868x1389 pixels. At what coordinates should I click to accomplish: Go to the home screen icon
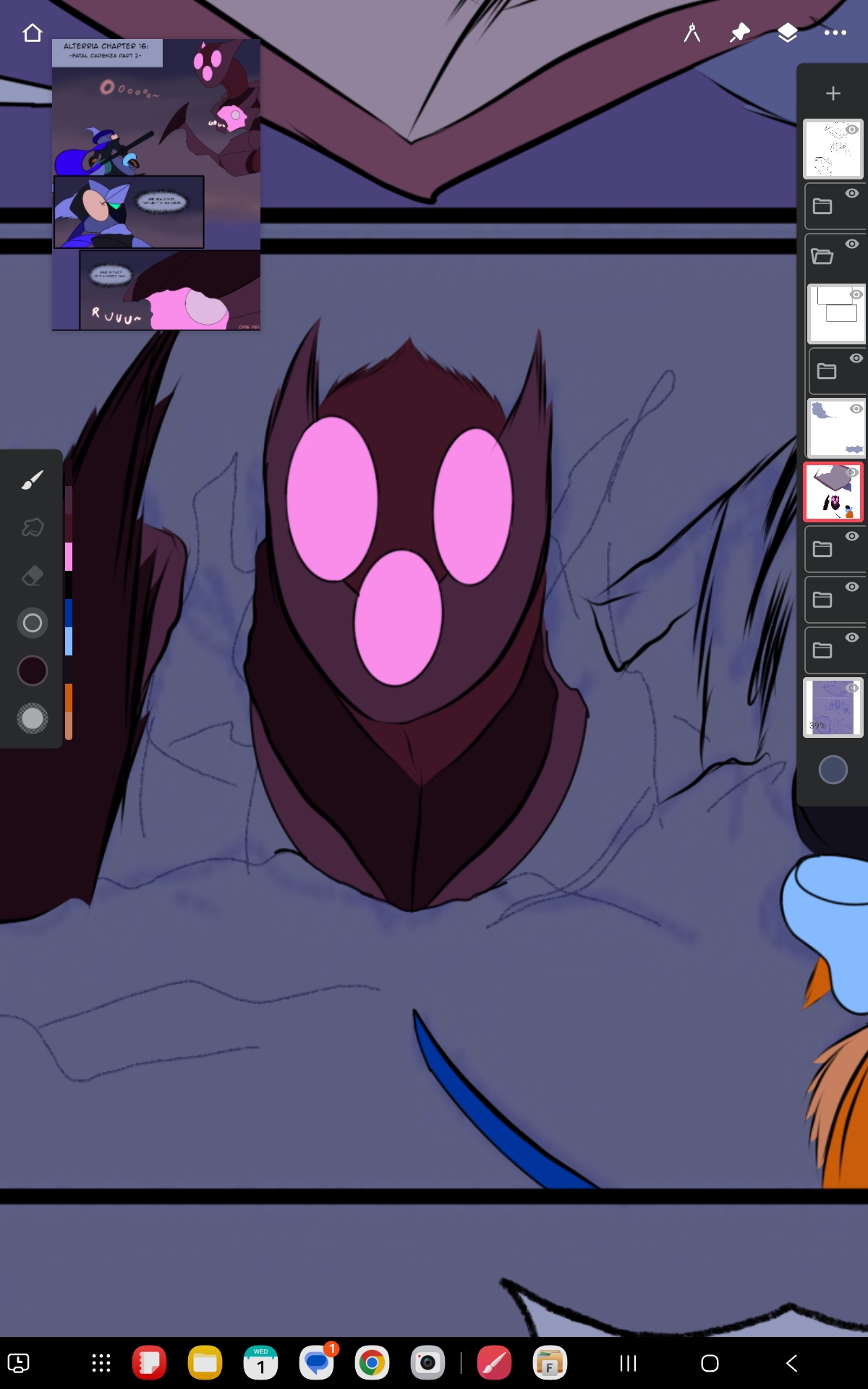[x=33, y=33]
